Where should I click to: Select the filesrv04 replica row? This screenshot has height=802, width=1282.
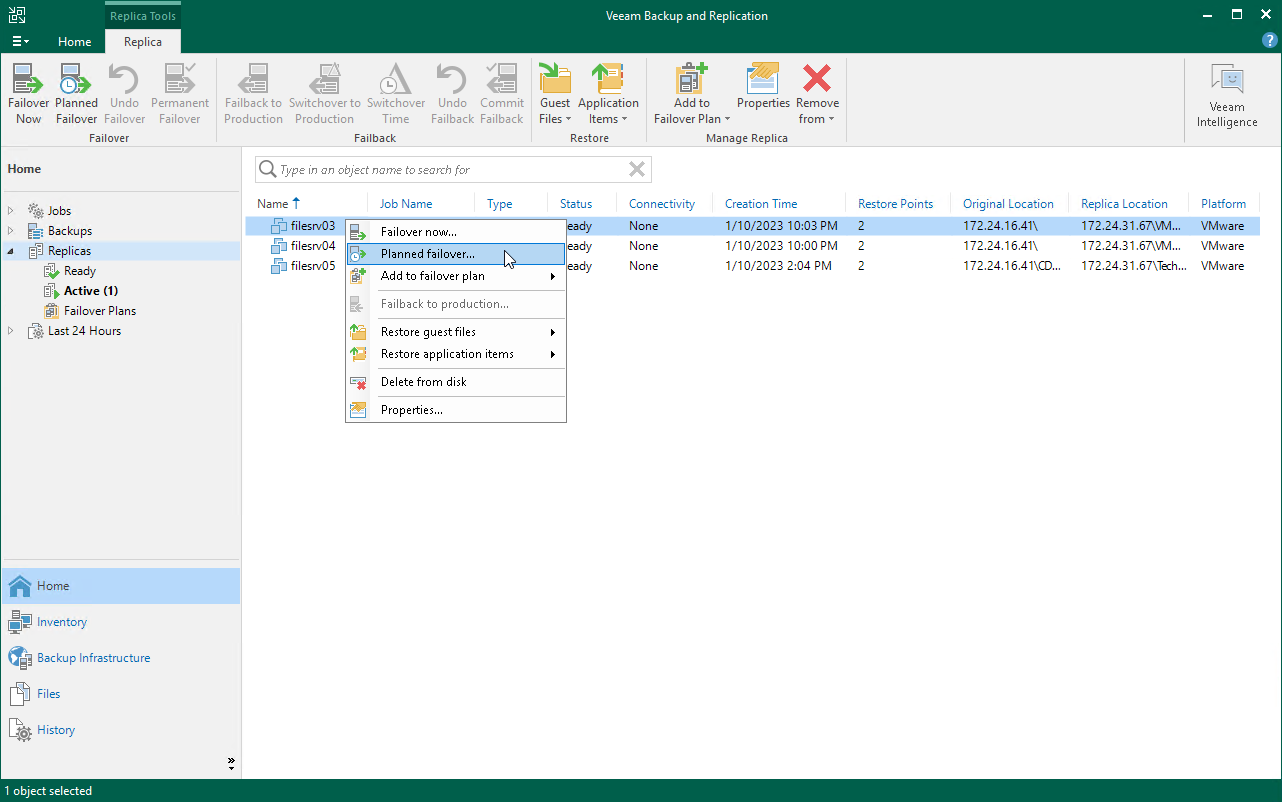pyautogui.click(x=753, y=246)
